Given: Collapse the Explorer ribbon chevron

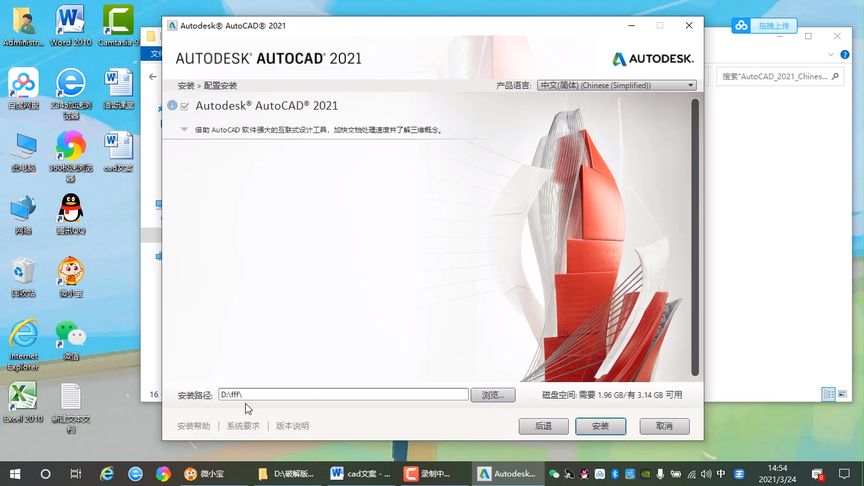Looking at the screenshot, I should click(x=831, y=55).
